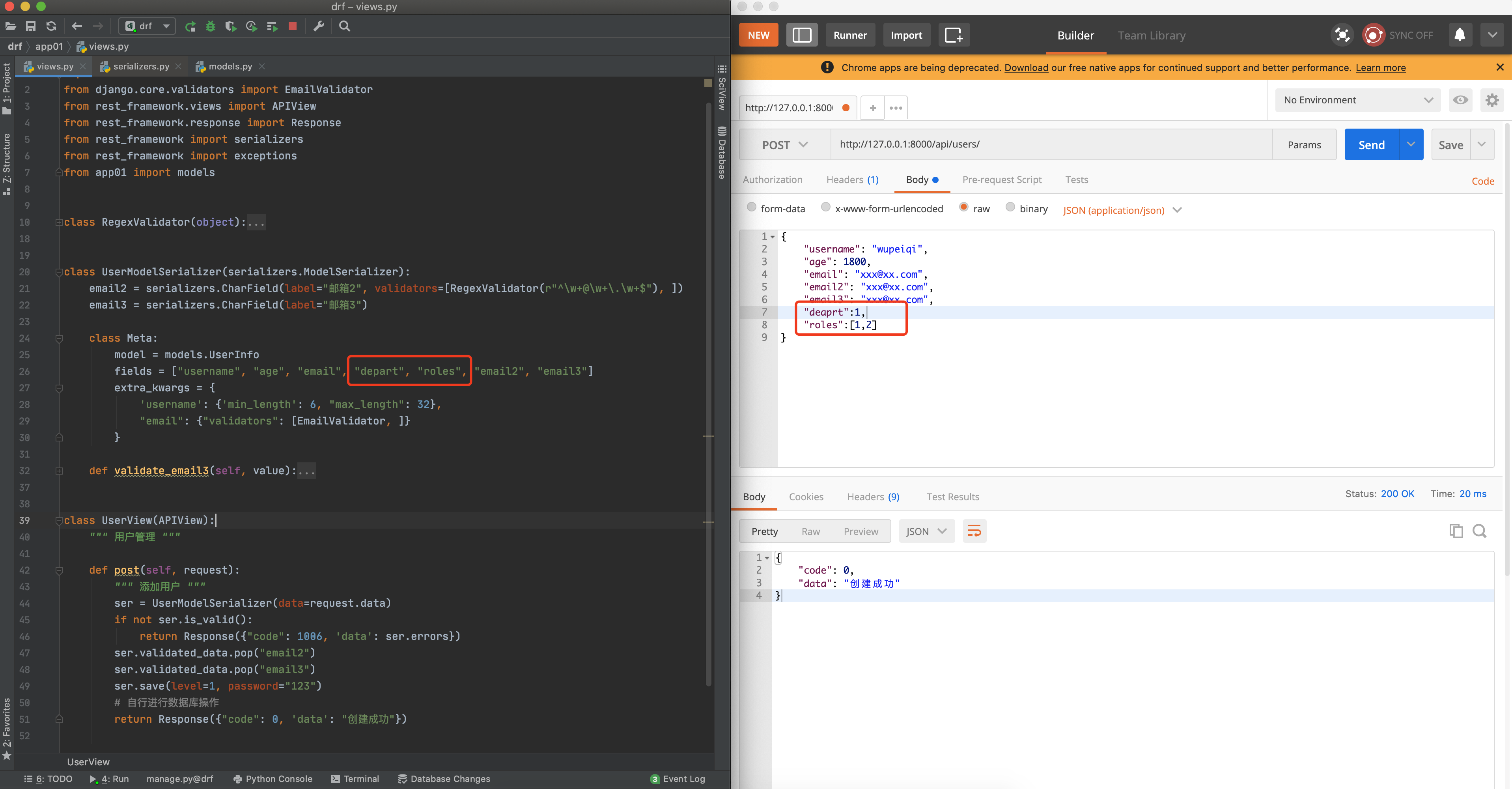The image size is (1512, 789).
Task: Show environment quick look with the eye icon
Action: pos(1461,100)
